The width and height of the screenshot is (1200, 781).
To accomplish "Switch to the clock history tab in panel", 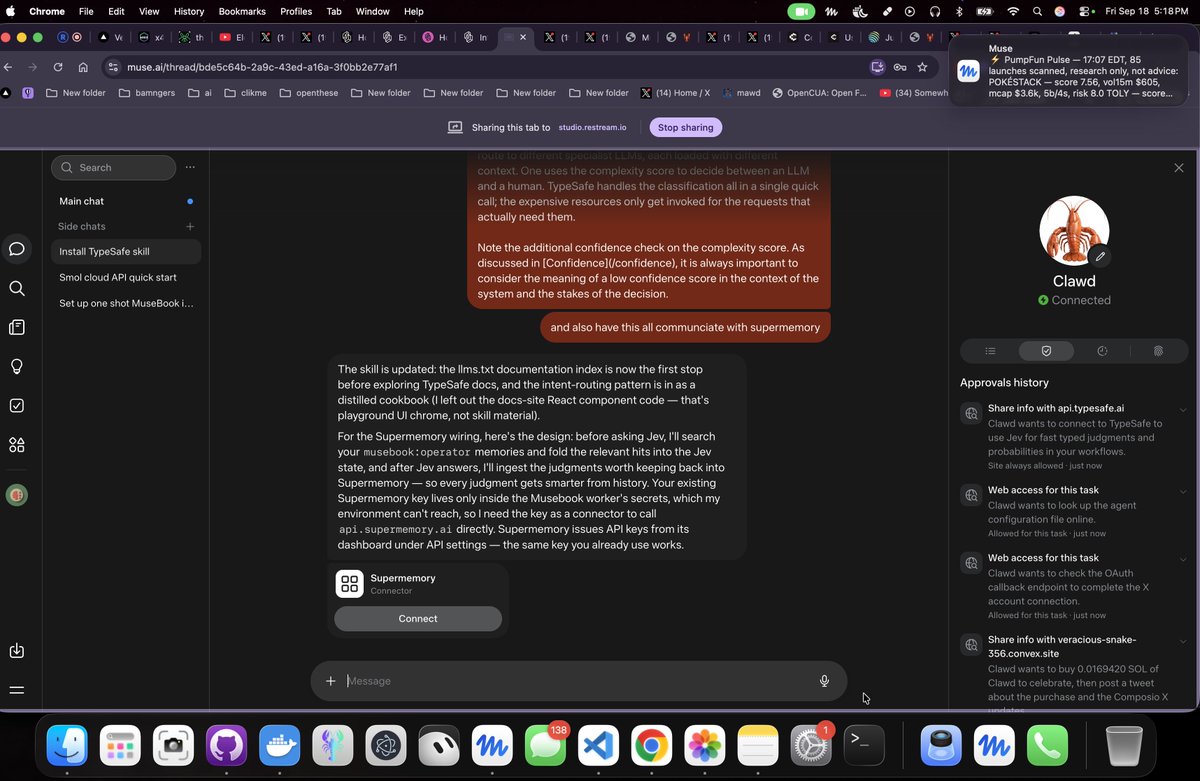I will click(1102, 351).
